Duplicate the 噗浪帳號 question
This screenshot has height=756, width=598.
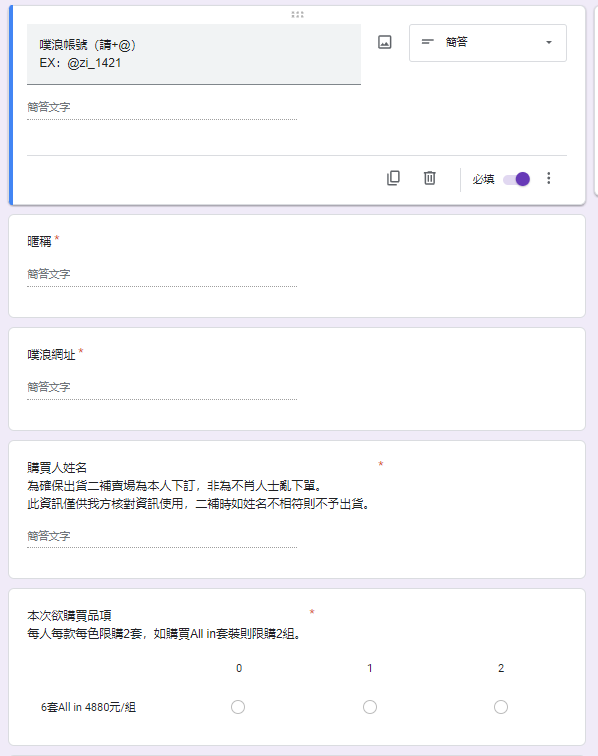pos(393,178)
